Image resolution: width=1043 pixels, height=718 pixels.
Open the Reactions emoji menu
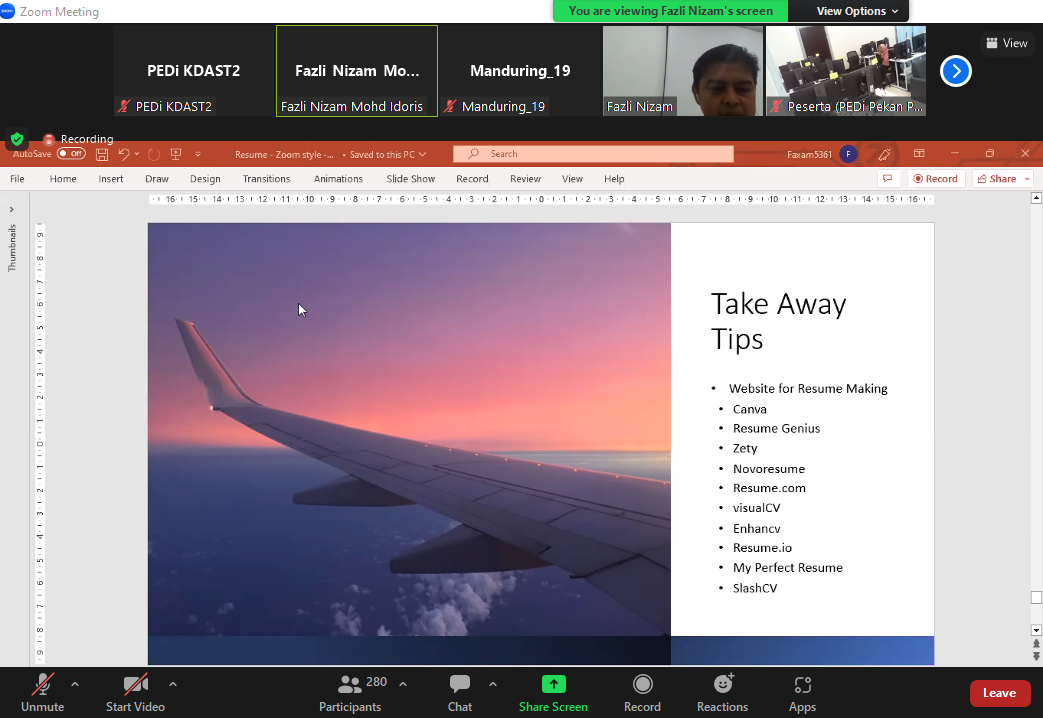(722, 685)
